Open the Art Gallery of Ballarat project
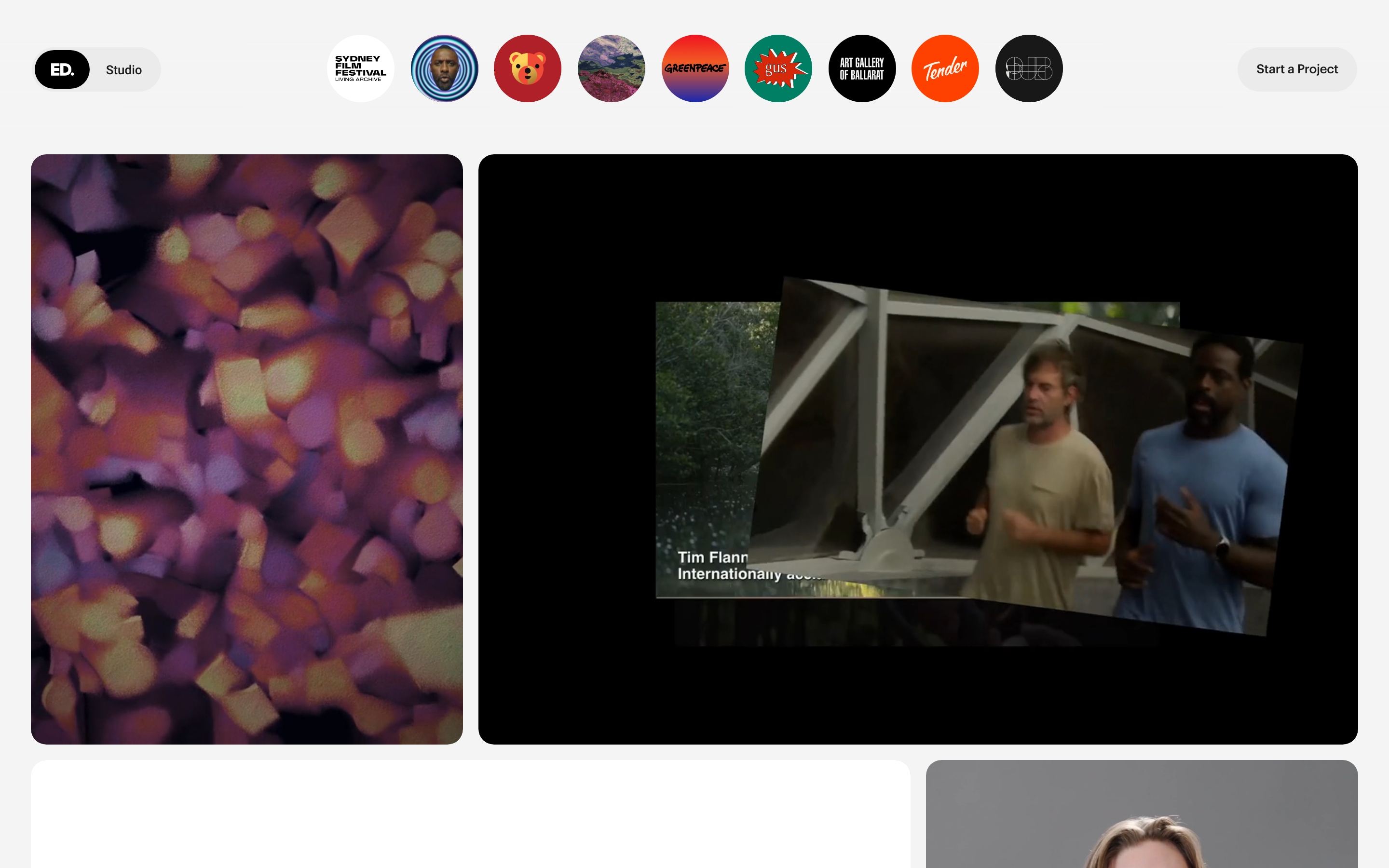Screen dimensions: 1389x868 [862, 68]
